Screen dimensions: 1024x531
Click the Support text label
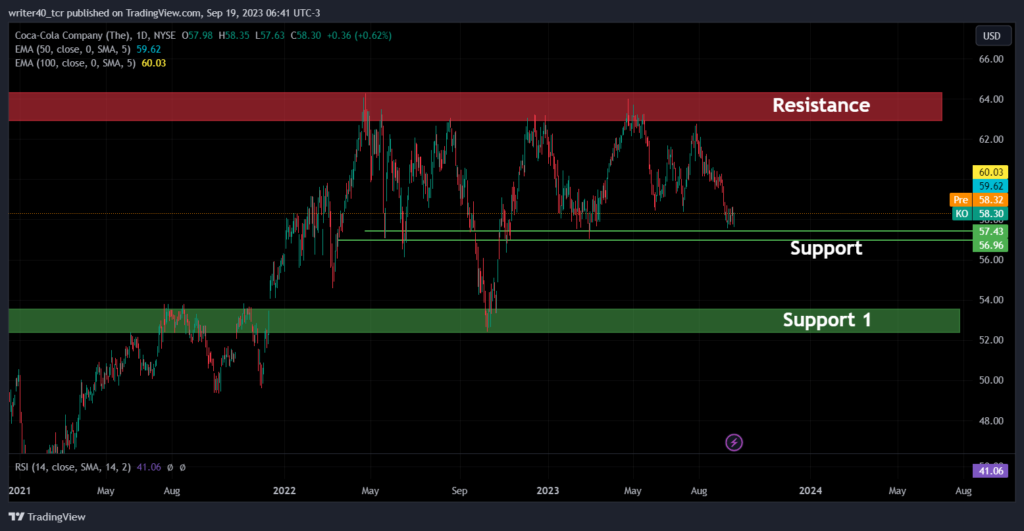click(x=826, y=248)
